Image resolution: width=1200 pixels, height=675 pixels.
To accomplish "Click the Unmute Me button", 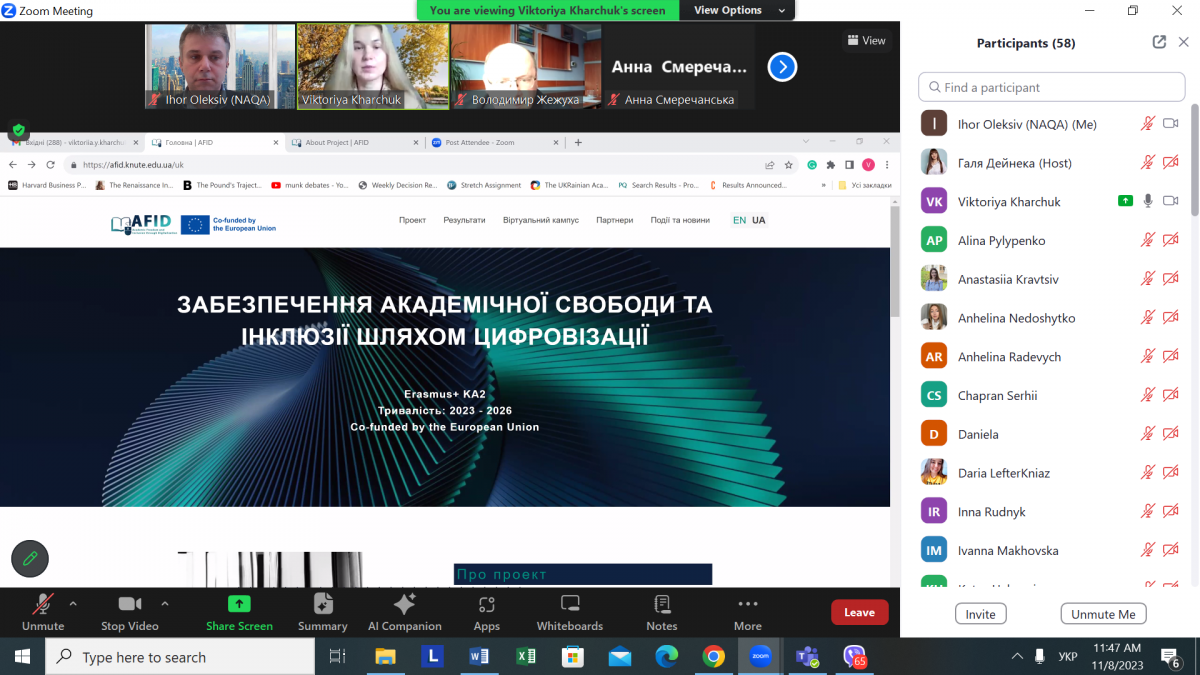I will pos(1103,613).
